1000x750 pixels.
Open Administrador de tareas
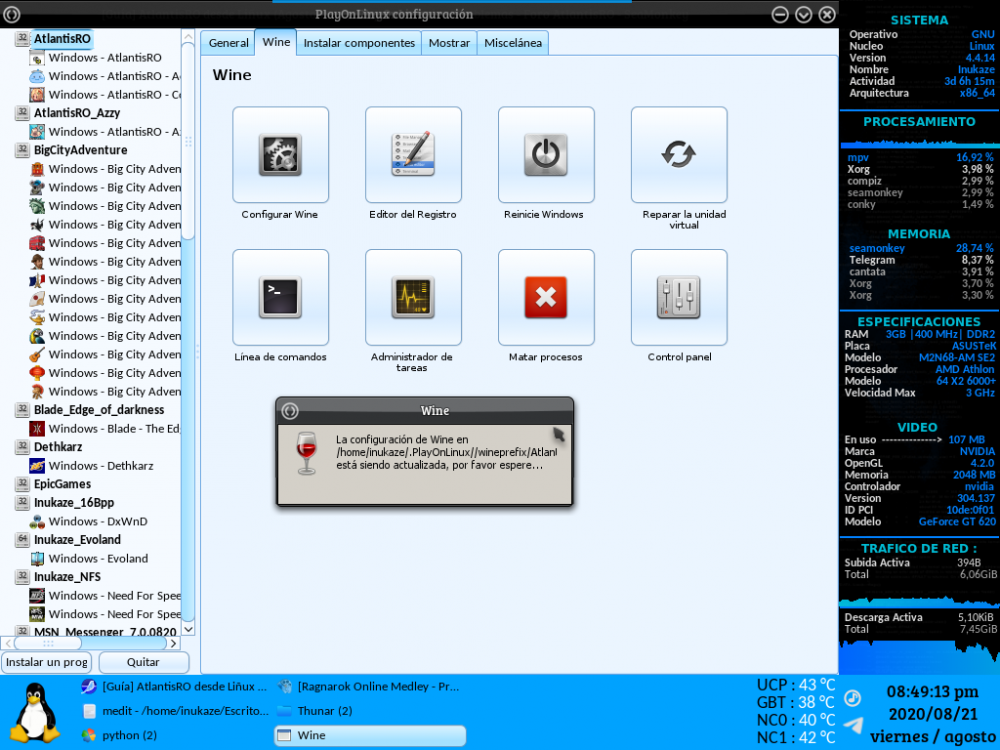click(x=413, y=297)
